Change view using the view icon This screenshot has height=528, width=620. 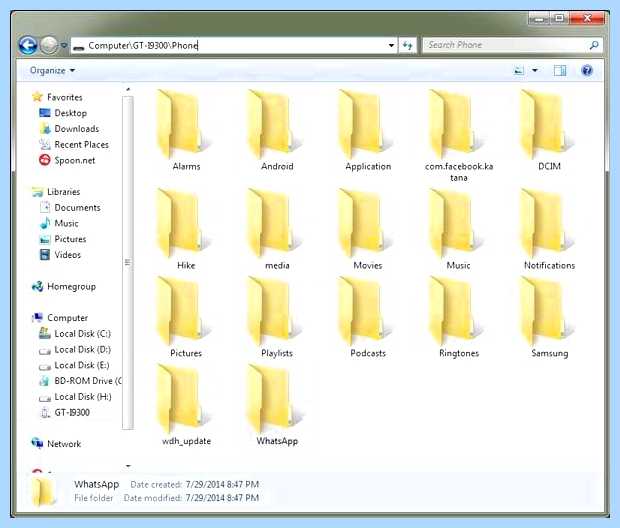(x=518, y=70)
